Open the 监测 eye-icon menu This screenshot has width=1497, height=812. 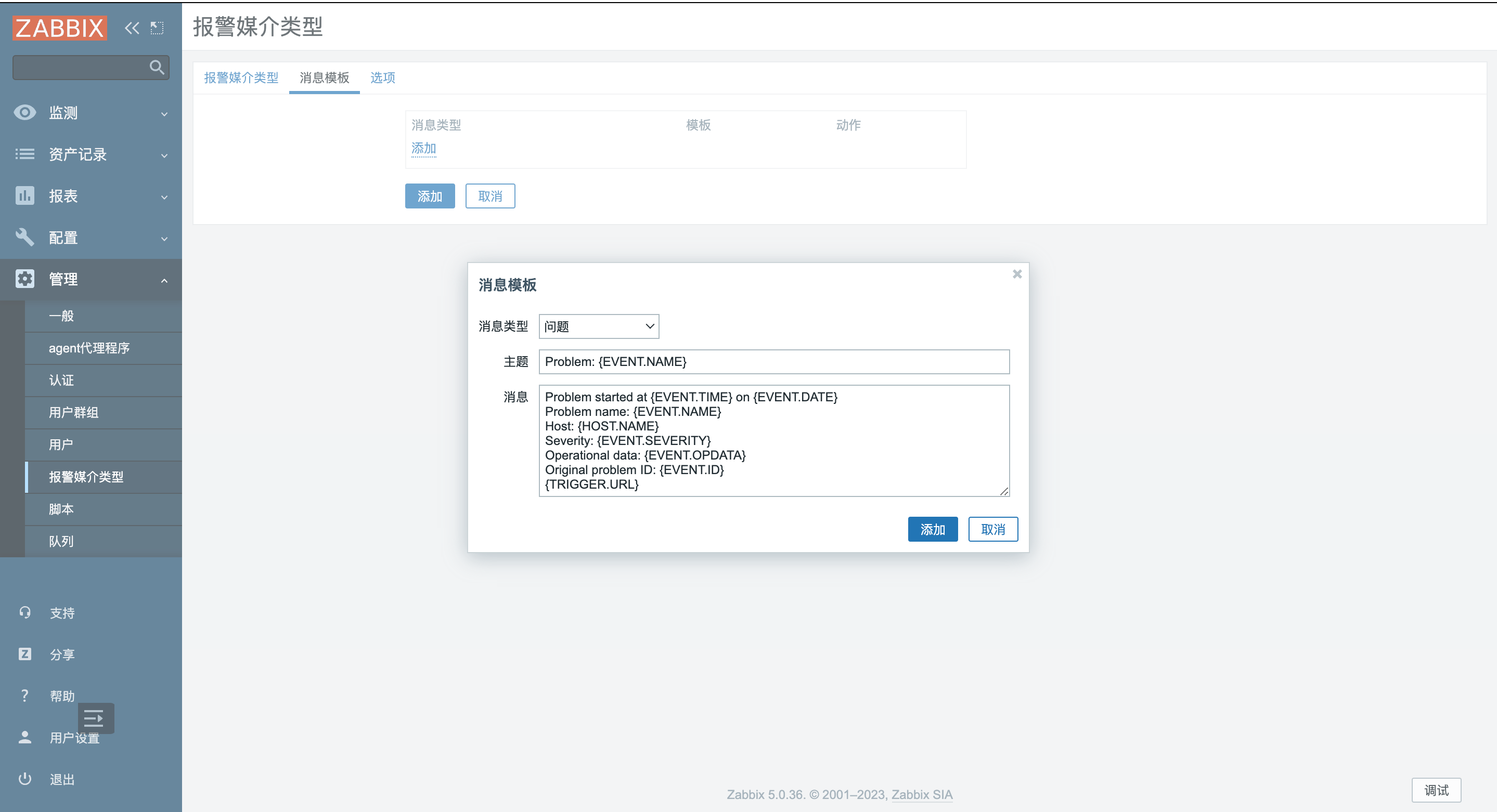(24, 112)
